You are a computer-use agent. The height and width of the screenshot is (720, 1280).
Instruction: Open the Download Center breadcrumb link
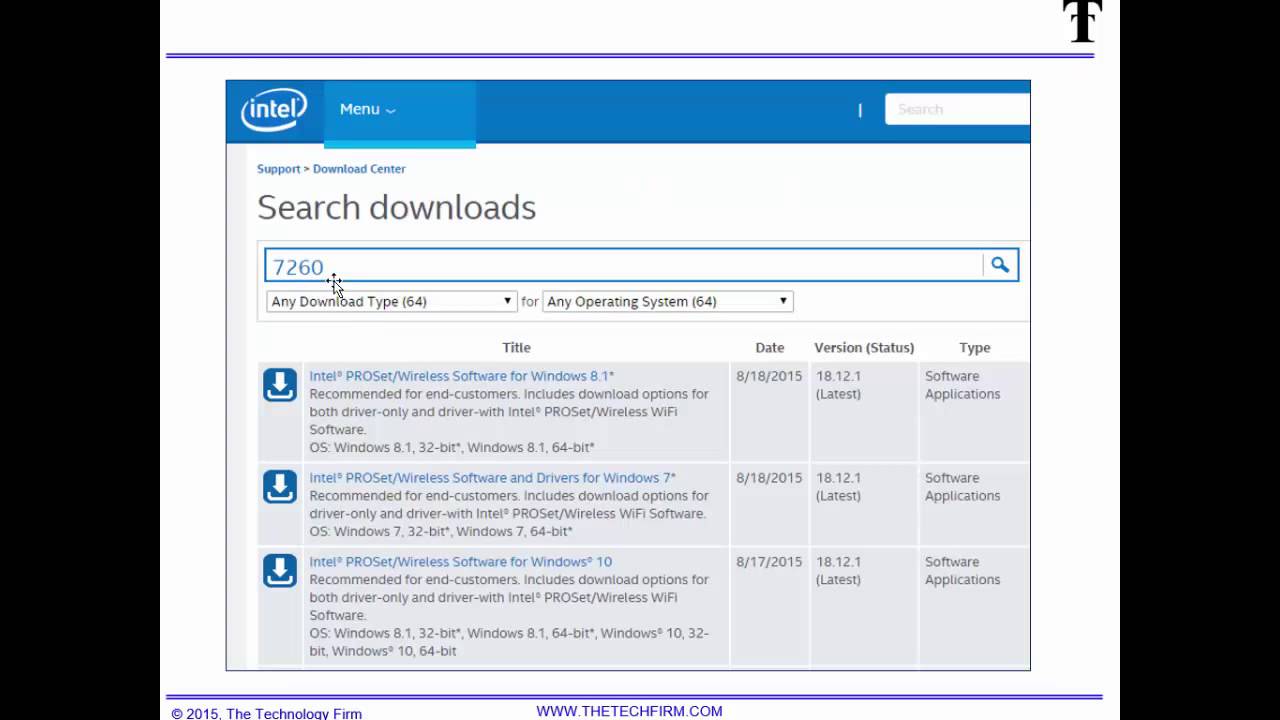tap(359, 169)
